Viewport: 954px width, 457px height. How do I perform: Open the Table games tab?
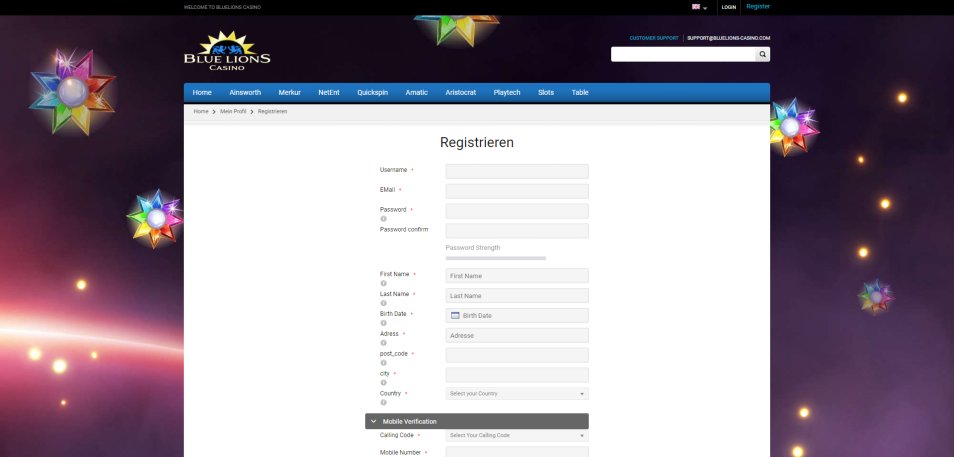click(580, 92)
